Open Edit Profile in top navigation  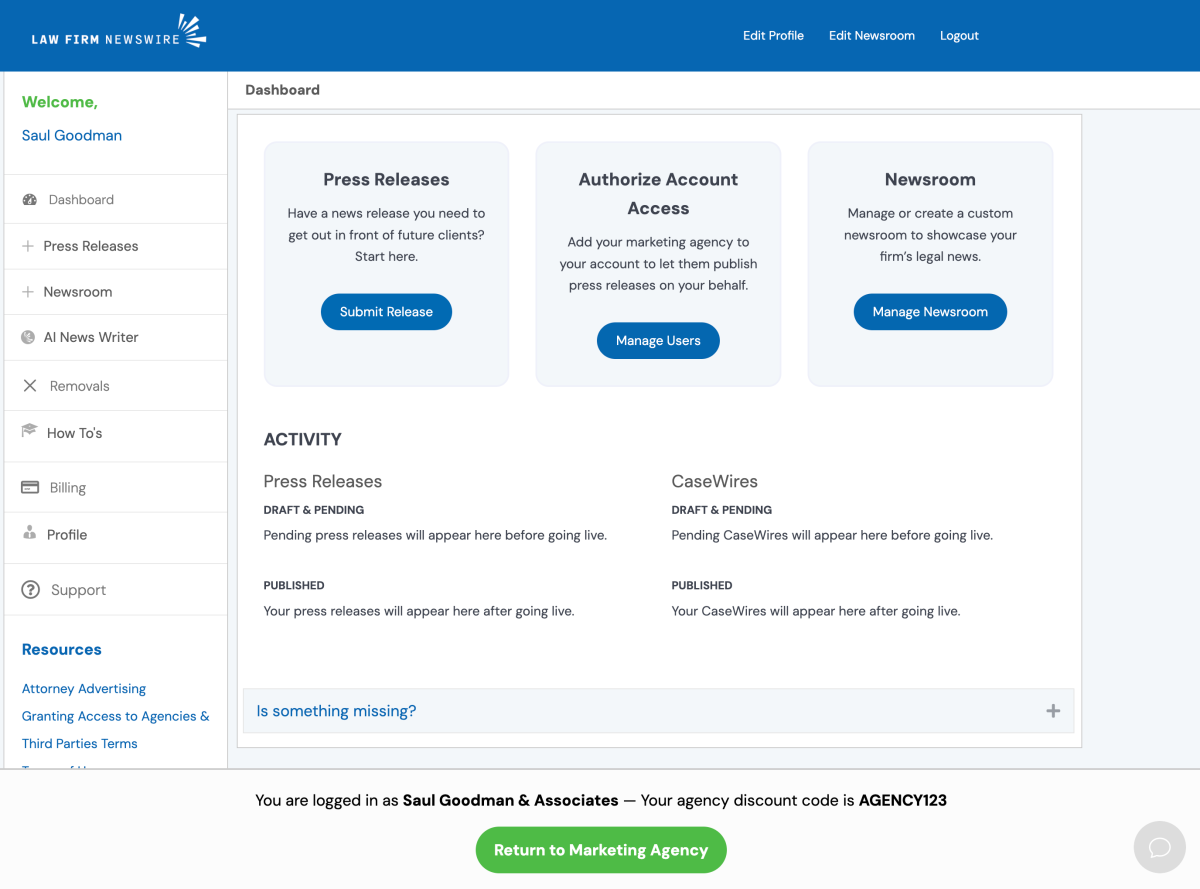pos(773,36)
